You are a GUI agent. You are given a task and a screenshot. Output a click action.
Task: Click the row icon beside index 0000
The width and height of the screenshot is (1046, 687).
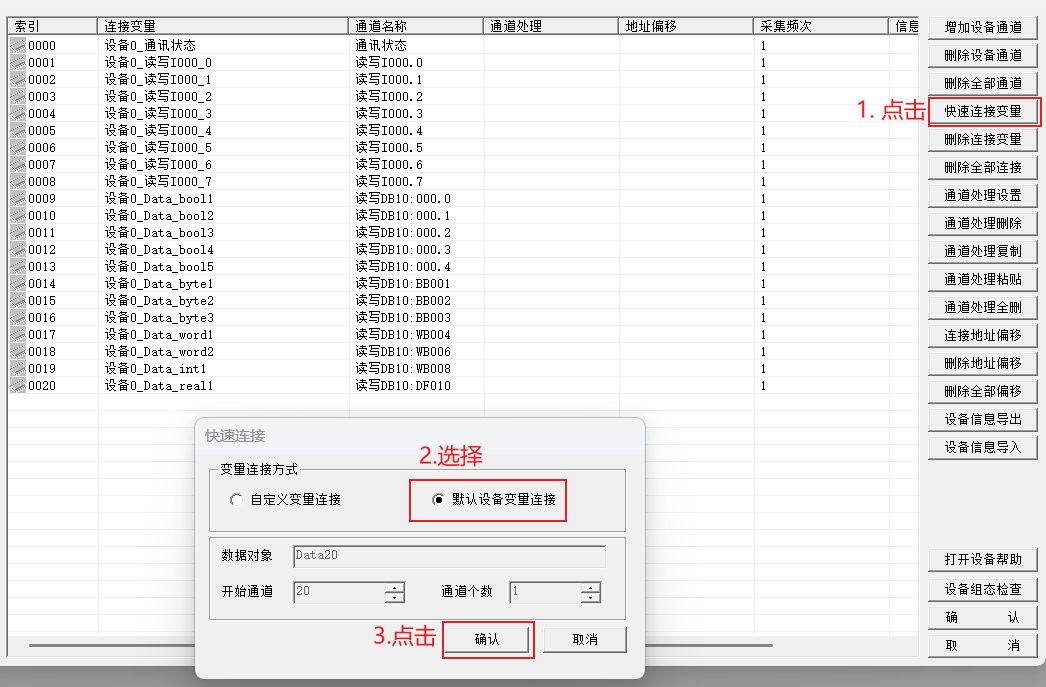[18, 44]
